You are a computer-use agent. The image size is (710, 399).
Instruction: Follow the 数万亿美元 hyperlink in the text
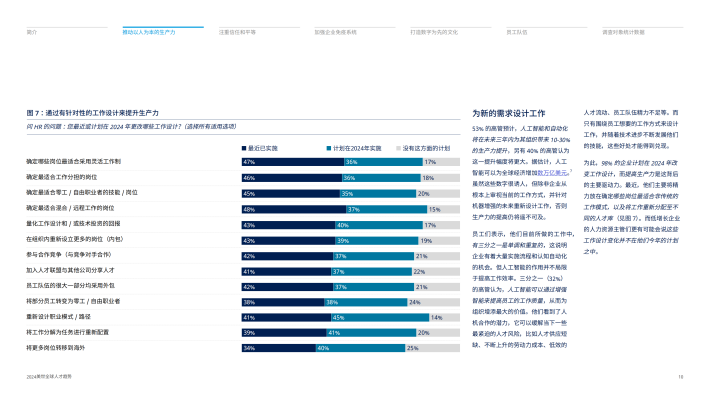pyautogui.click(x=552, y=173)
